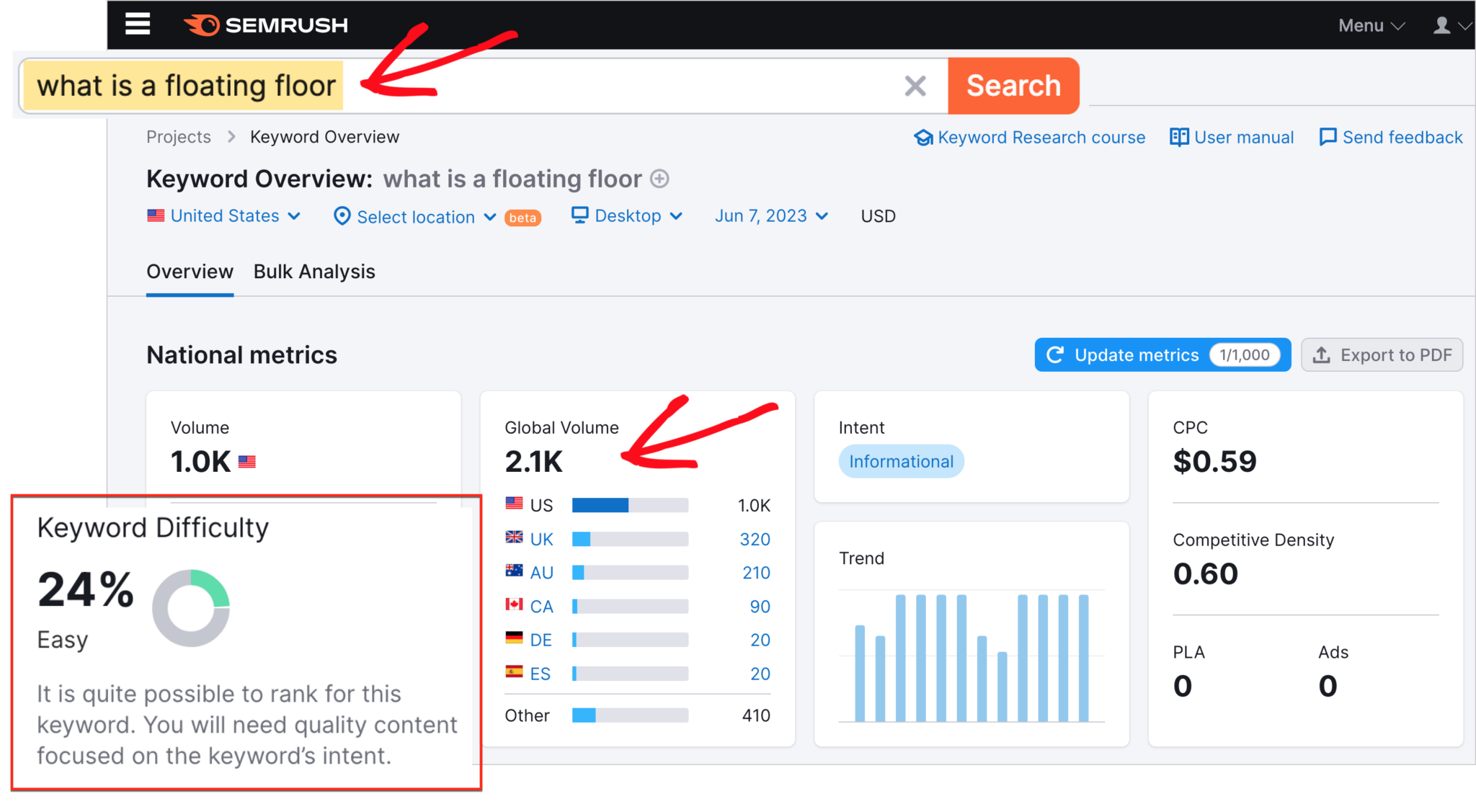Click the UK flag icon
The image size is (1476, 812).
tap(514, 537)
